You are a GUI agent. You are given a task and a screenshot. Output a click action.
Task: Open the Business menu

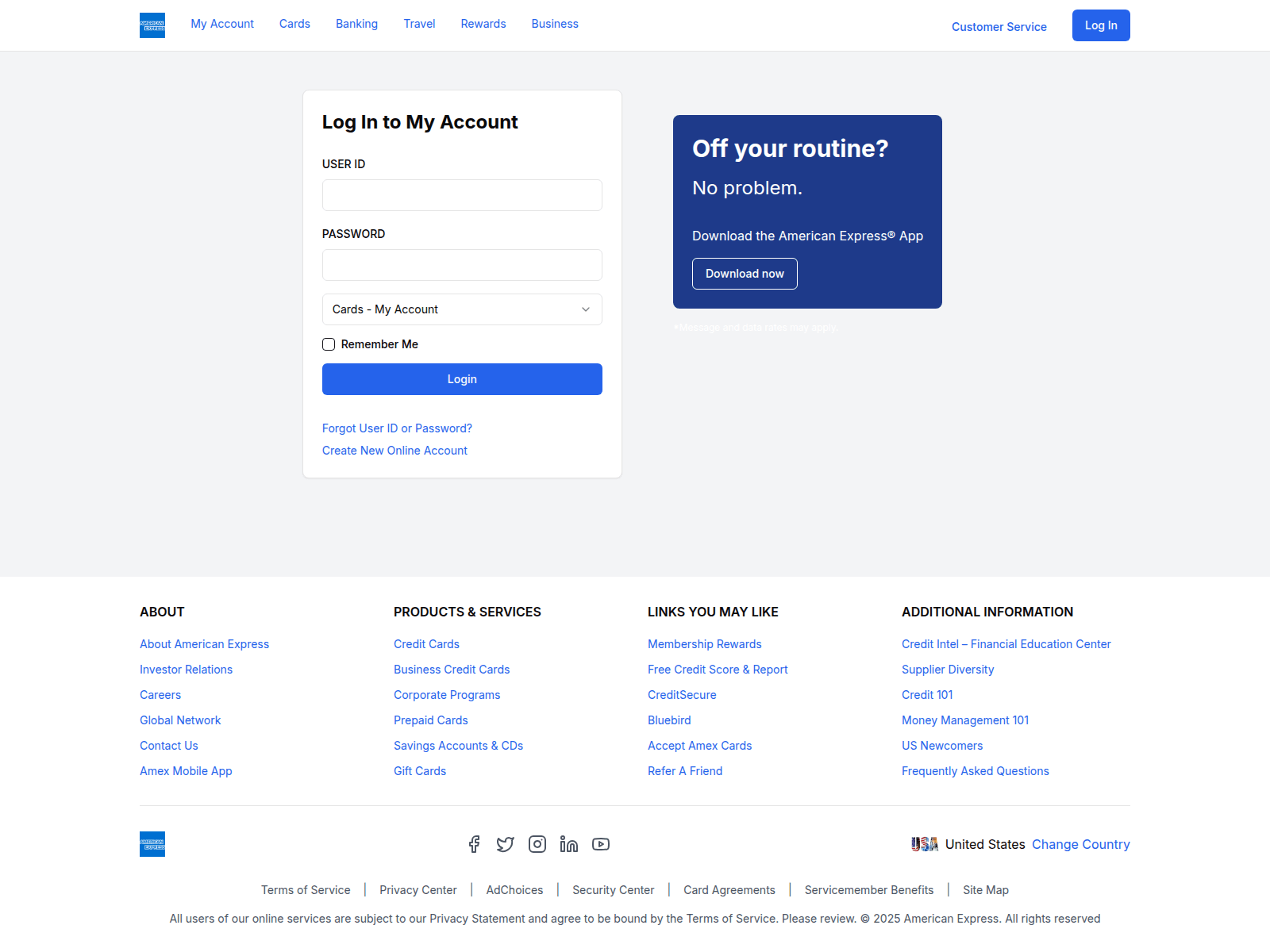[555, 24]
